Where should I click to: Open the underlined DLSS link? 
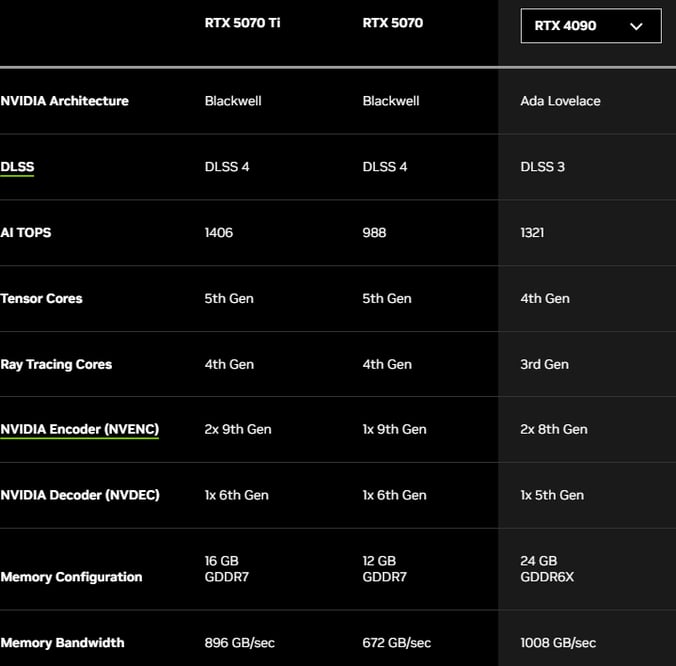click(x=17, y=167)
